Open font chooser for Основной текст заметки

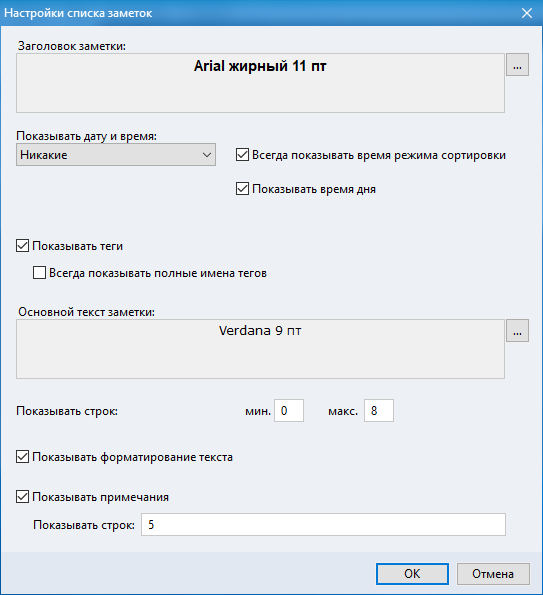pos(517,331)
